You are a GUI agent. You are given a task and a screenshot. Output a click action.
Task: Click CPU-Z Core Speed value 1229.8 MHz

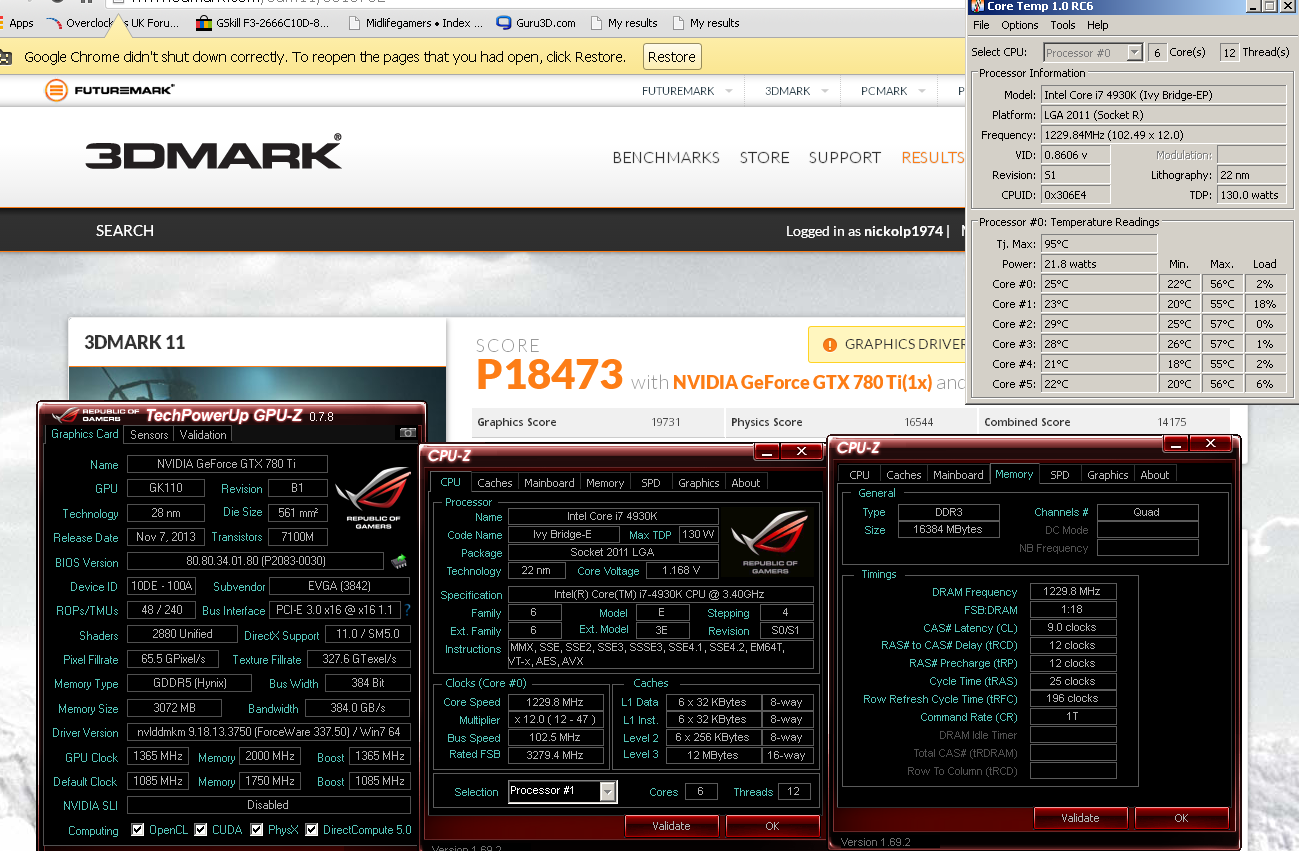tap(555, 702)
